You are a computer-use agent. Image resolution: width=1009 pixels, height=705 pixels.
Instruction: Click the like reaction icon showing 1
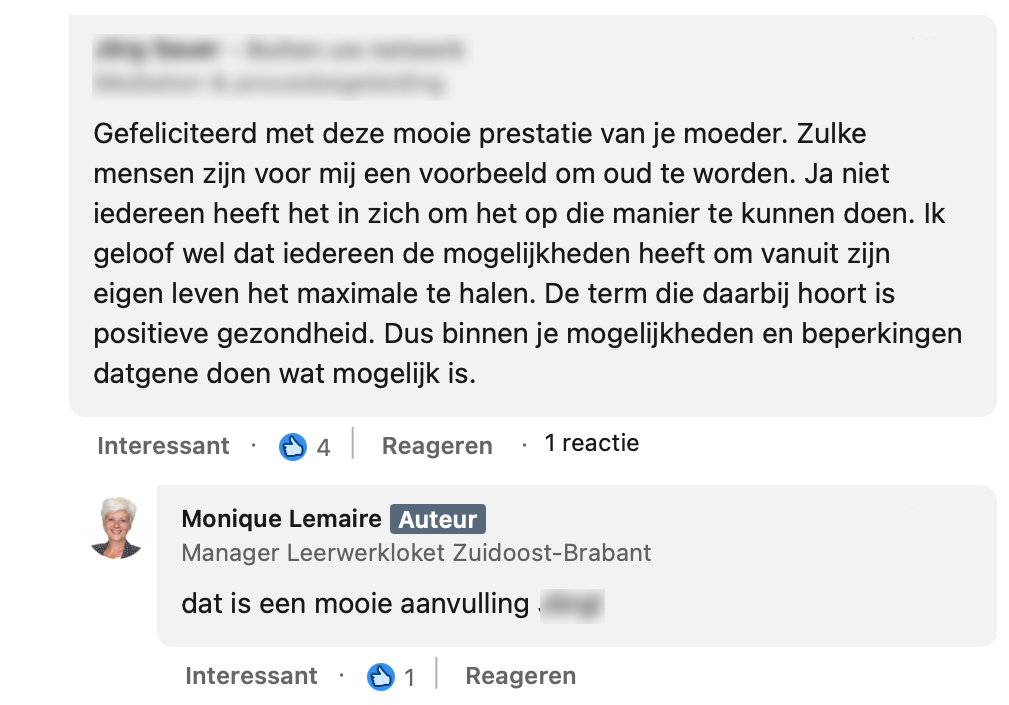point(380,677)
